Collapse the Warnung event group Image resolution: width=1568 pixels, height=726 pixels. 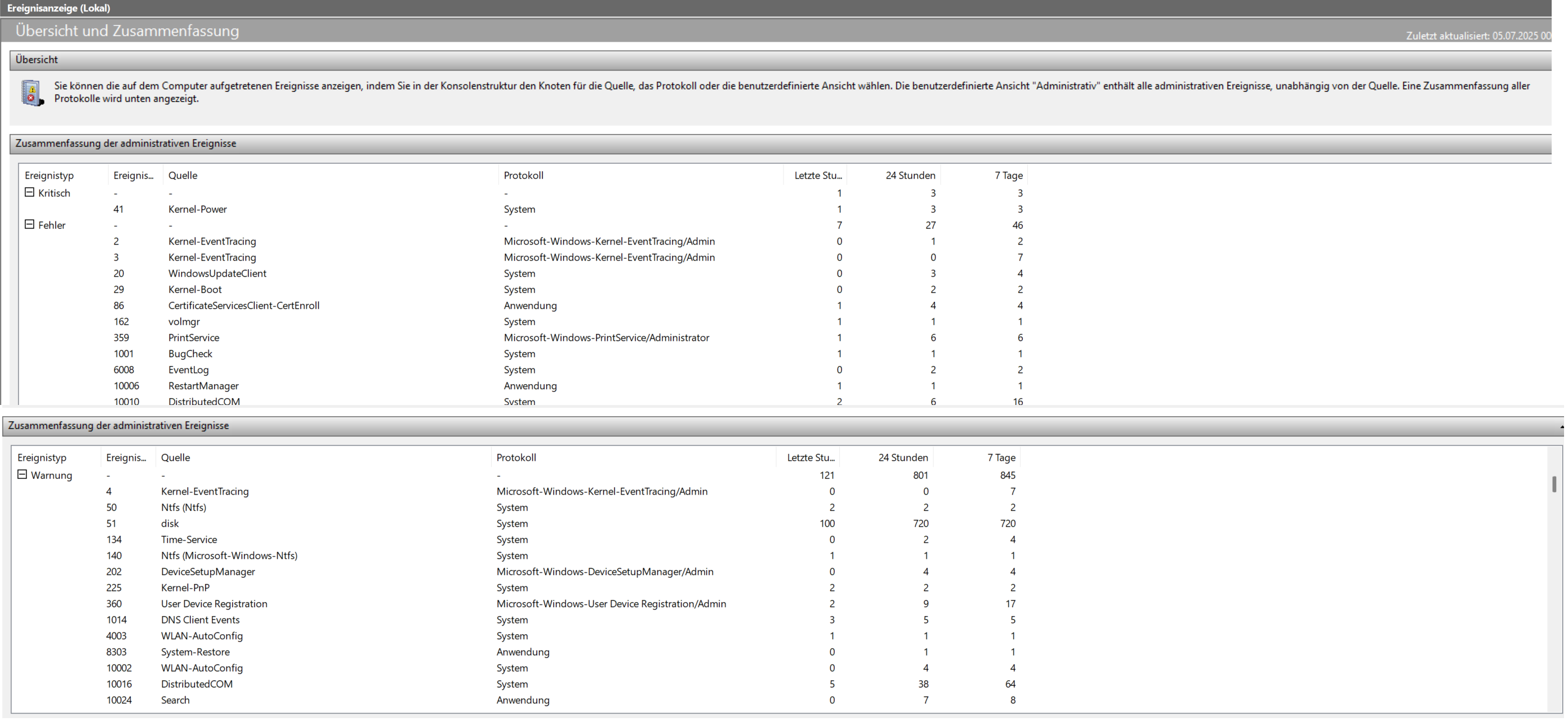click(x=22, y=475)
